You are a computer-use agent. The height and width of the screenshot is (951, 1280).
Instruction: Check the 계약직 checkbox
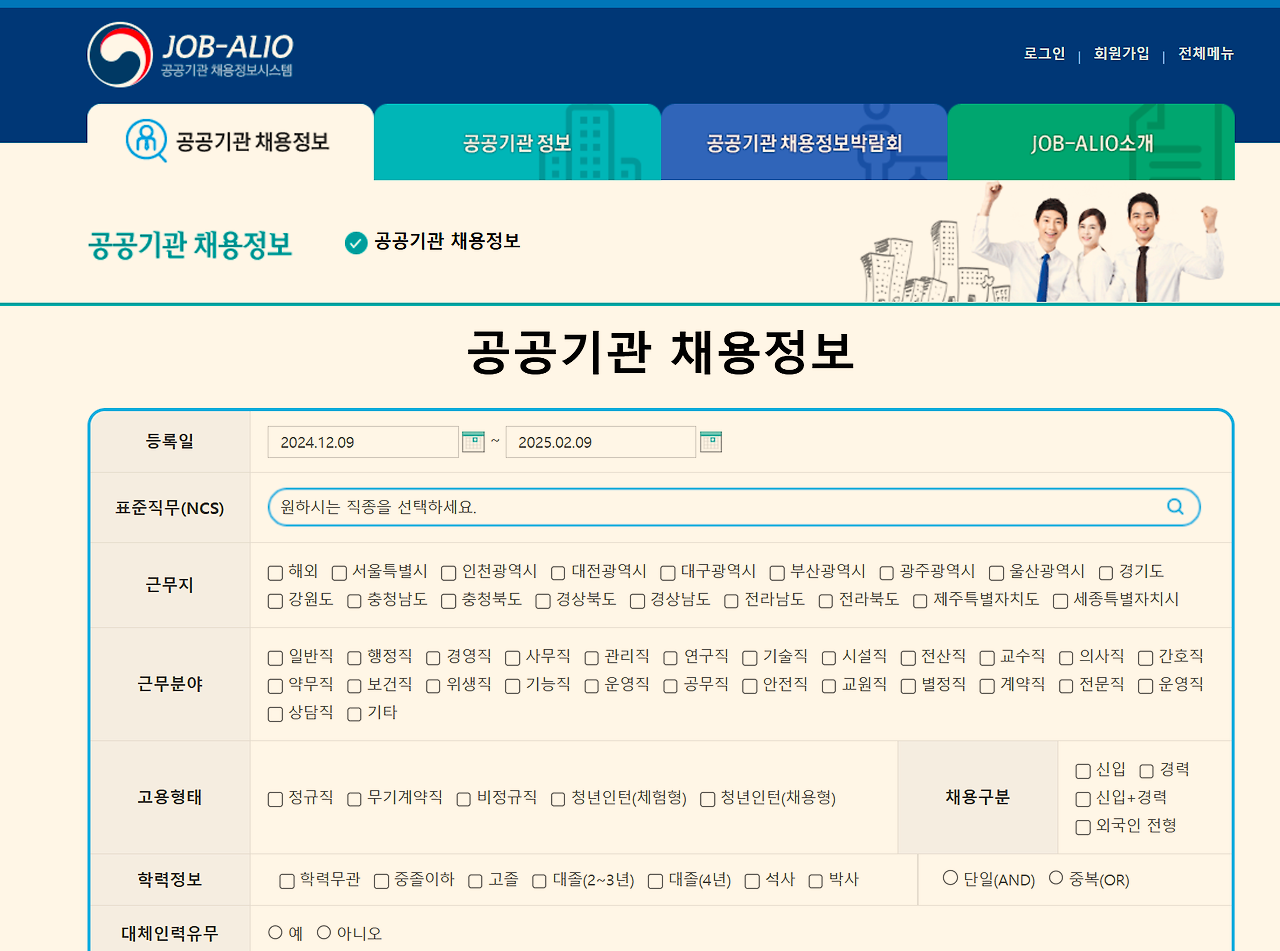click(x=987, y=686)
